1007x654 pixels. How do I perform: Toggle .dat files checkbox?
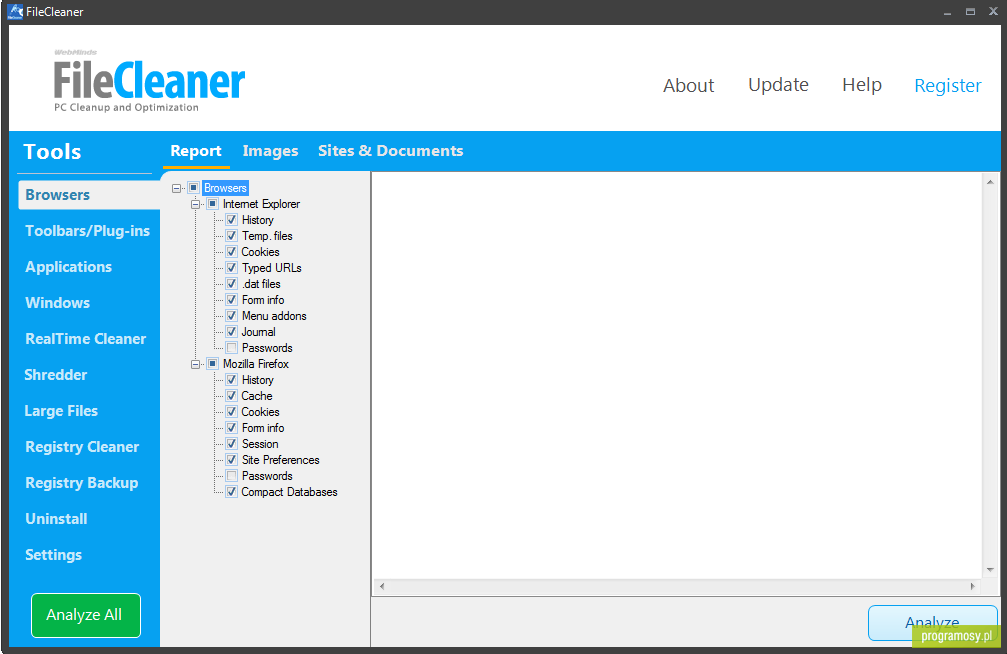(232, 284)
